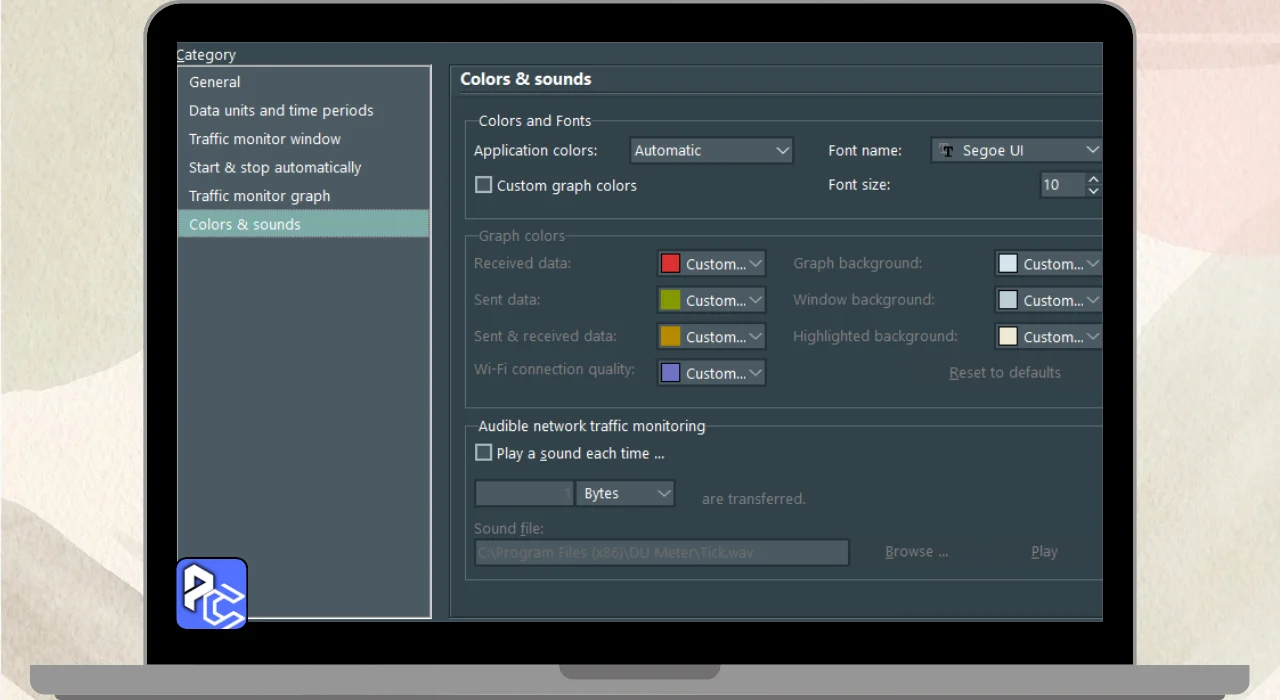Select General in the category list
Screen dimensions: 1280x700
[x=215, y=82]
